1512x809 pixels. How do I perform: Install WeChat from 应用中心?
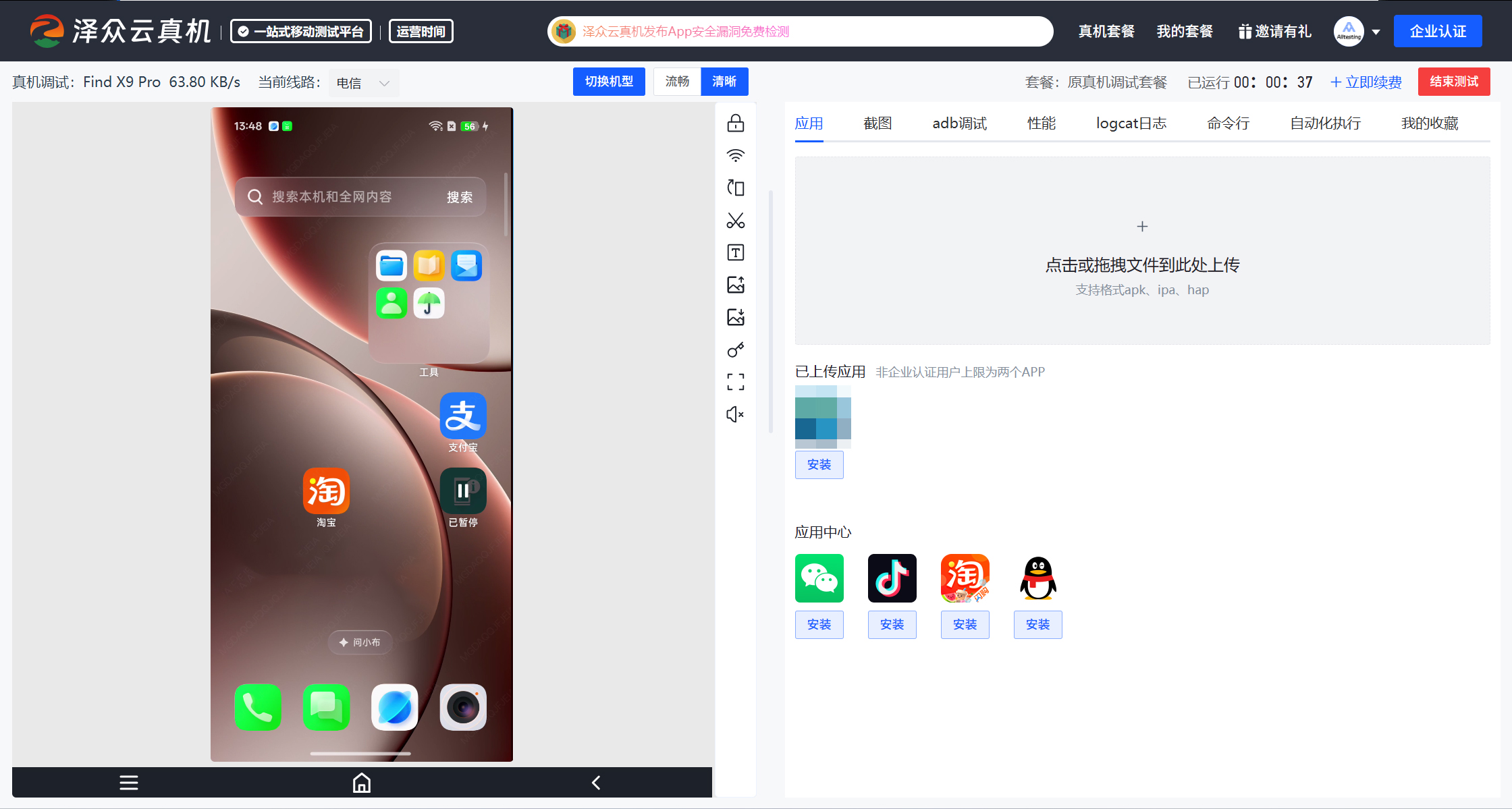tap(819, 625)
